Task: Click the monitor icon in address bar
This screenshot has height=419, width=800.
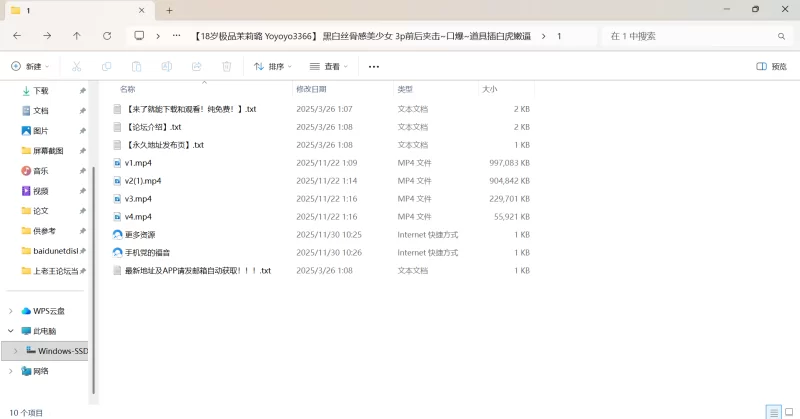Action: pyautogui.click(x=139, y=36)
